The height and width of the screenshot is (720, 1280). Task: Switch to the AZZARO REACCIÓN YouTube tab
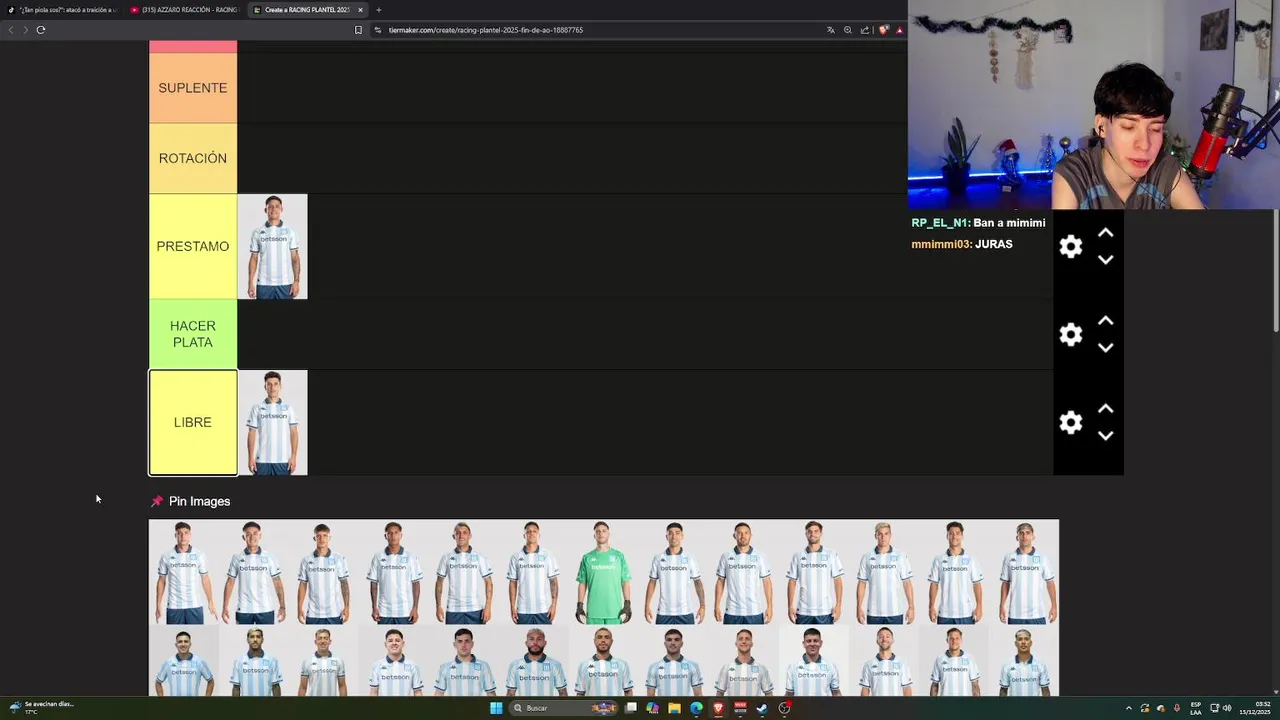point(184,10)
